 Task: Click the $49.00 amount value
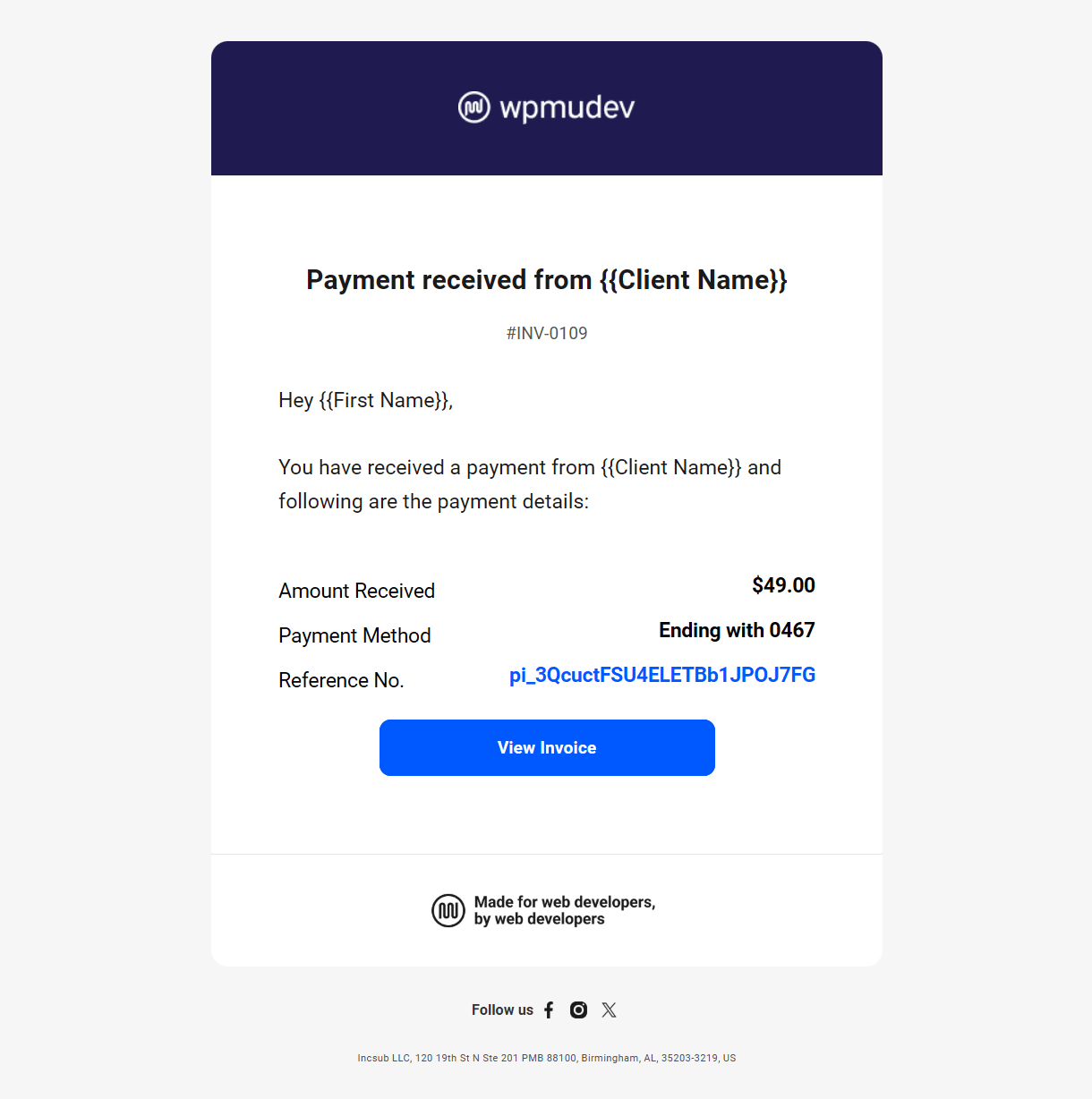(783, 585)
